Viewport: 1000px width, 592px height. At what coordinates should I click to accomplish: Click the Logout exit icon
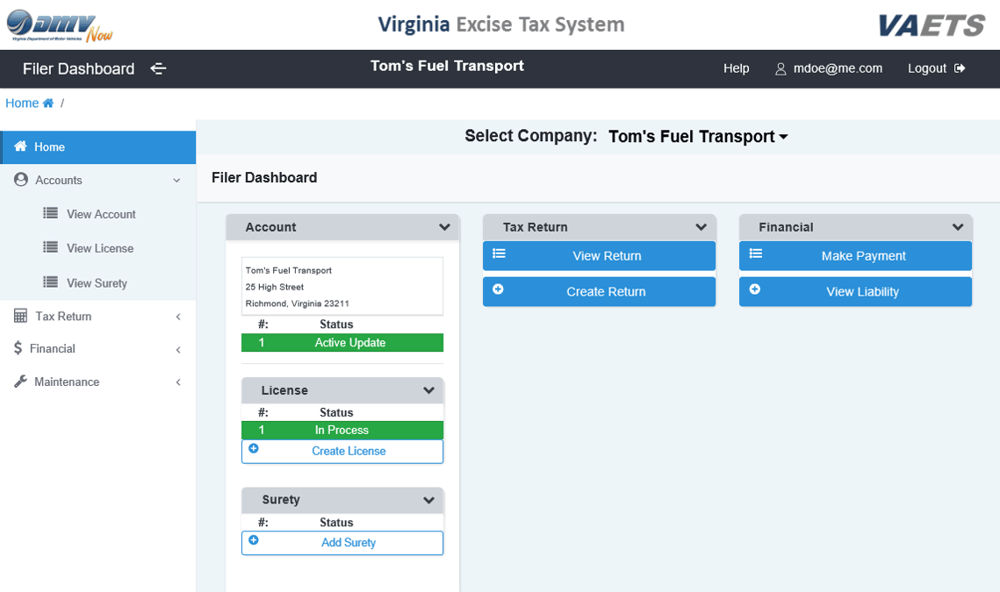(x=959, y=68)
